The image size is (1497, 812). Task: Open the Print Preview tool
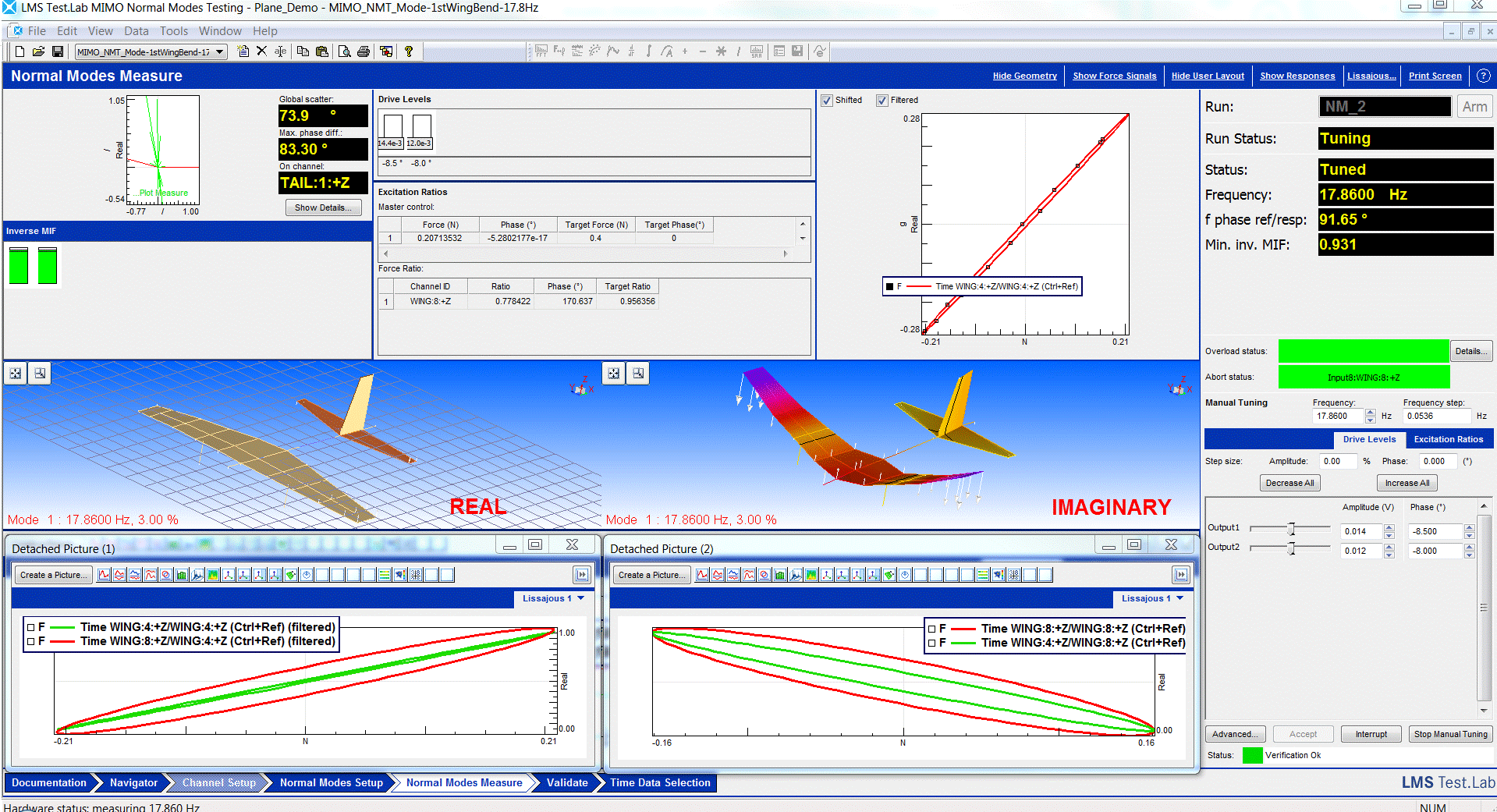(x=344, y=51)
